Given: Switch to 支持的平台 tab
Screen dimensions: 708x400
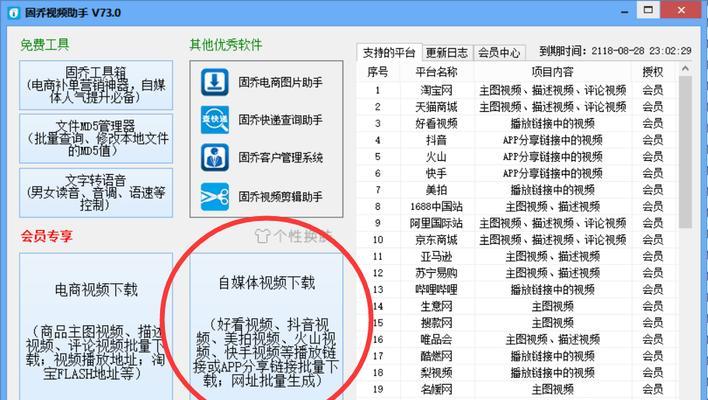Looking at the screenshot, I should click(x=389, y=53).
